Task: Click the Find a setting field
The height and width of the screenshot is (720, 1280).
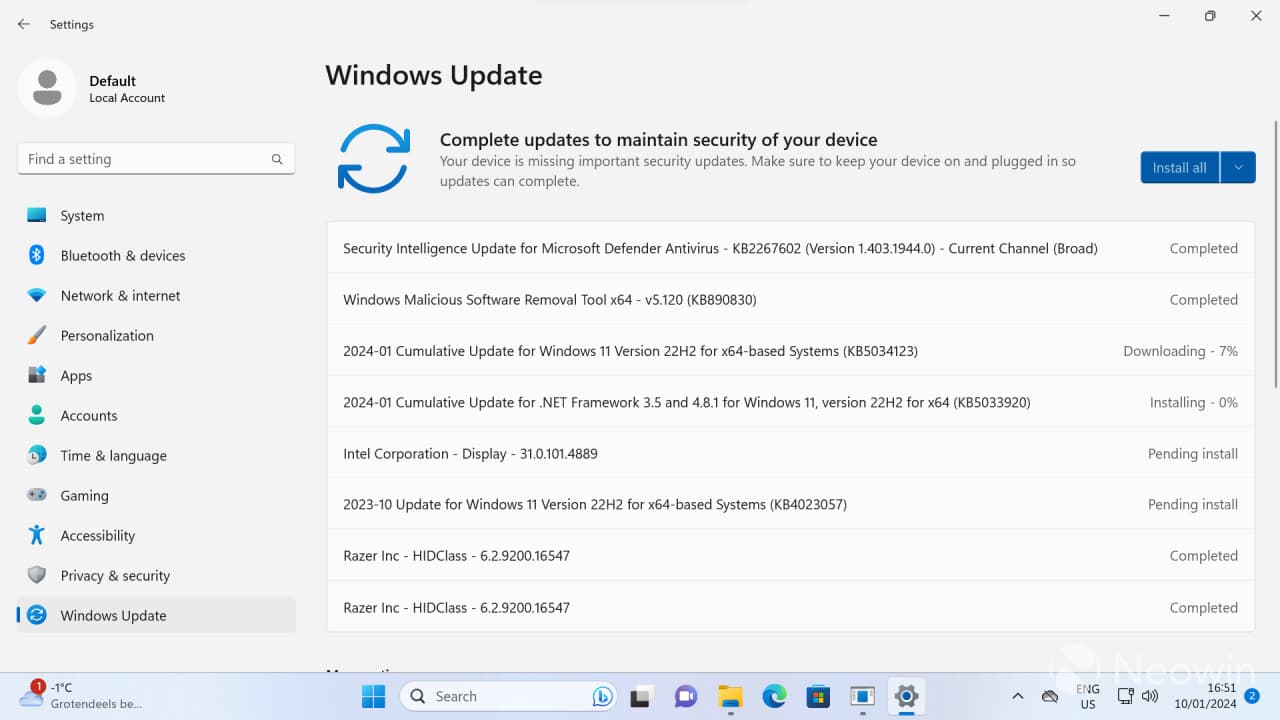Action: pos(145,159)
